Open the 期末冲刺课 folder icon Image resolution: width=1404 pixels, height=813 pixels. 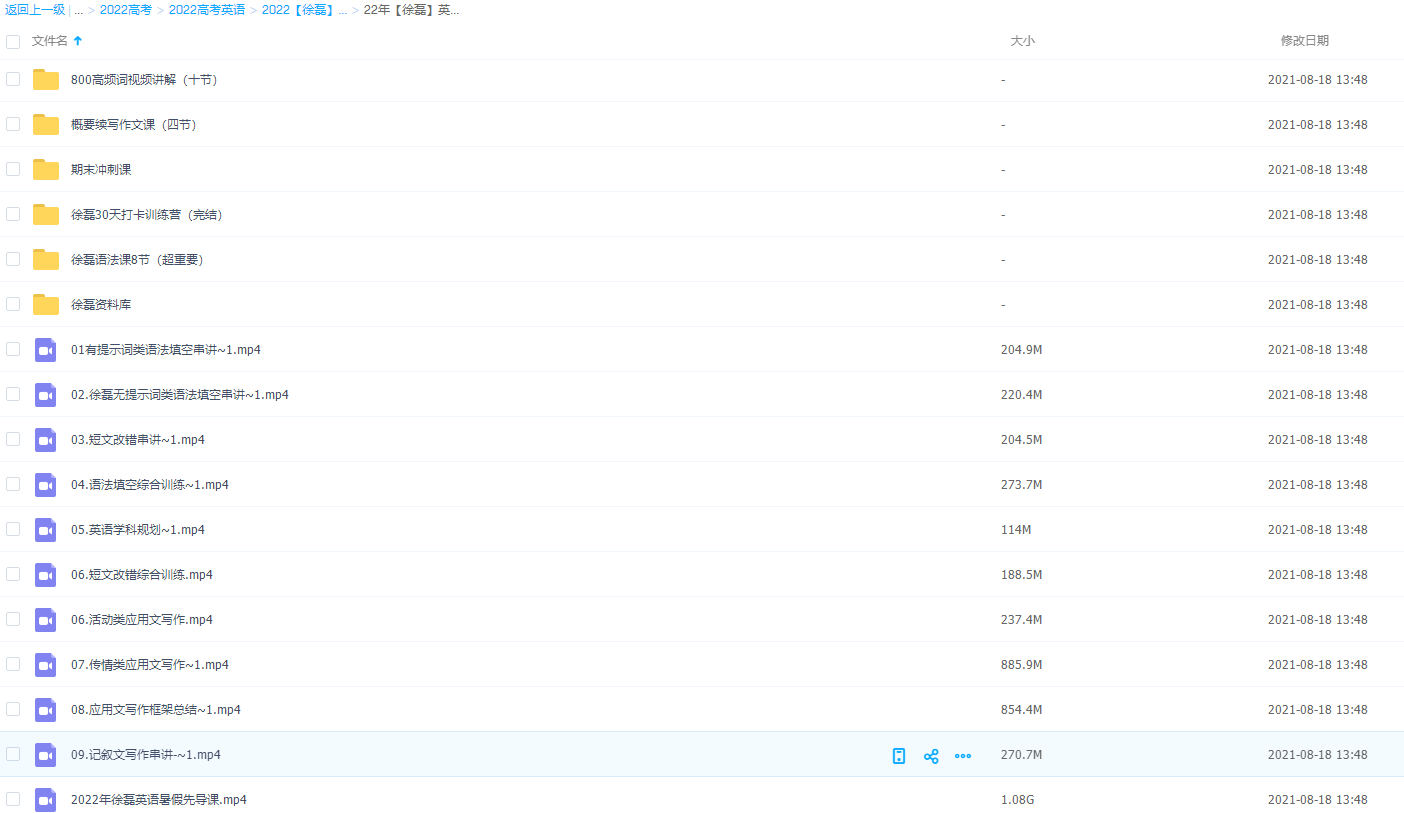(46, 170)
